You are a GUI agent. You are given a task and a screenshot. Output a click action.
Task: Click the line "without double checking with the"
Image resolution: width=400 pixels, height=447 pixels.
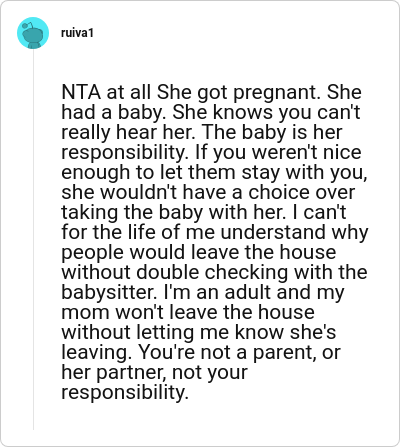[214, 272]
